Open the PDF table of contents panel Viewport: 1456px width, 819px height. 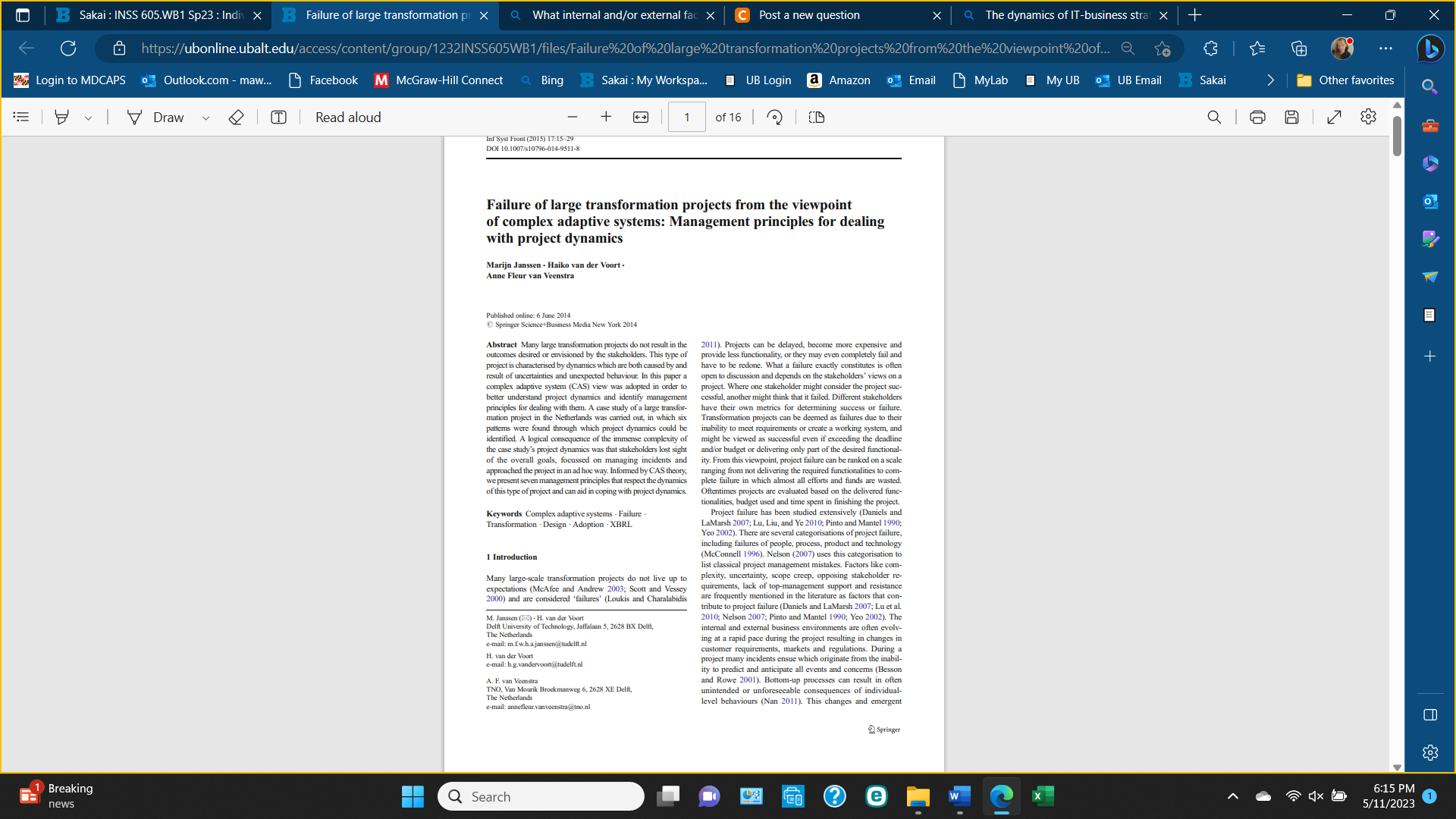pos(21,117)
